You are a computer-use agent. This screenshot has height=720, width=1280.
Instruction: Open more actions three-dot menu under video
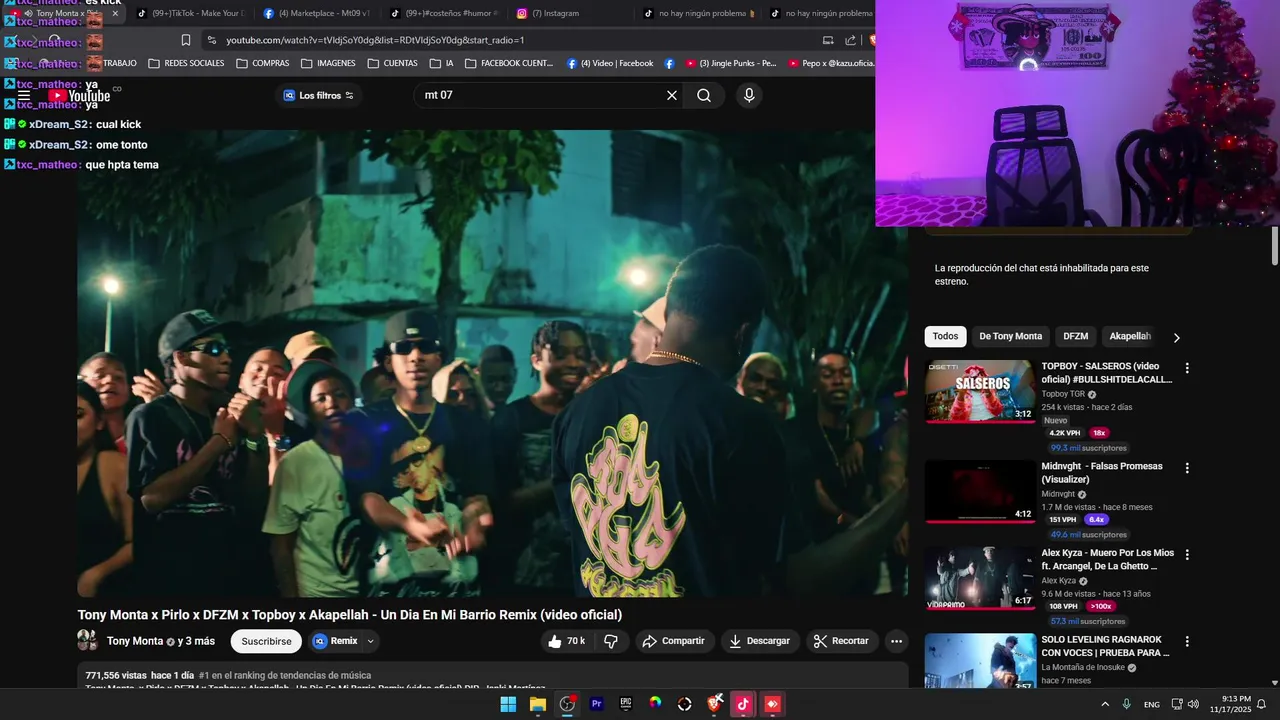pos(896,641)
